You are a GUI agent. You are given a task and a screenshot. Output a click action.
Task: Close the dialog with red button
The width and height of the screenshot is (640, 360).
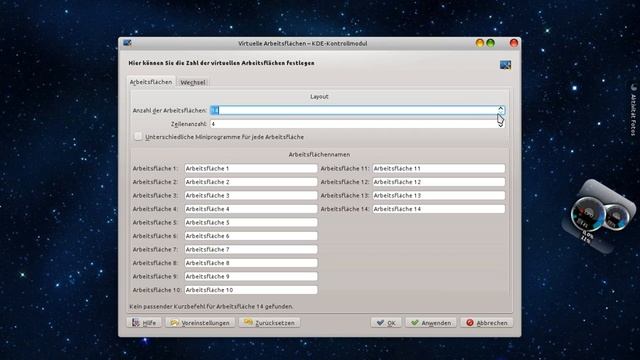click(514, 43)
